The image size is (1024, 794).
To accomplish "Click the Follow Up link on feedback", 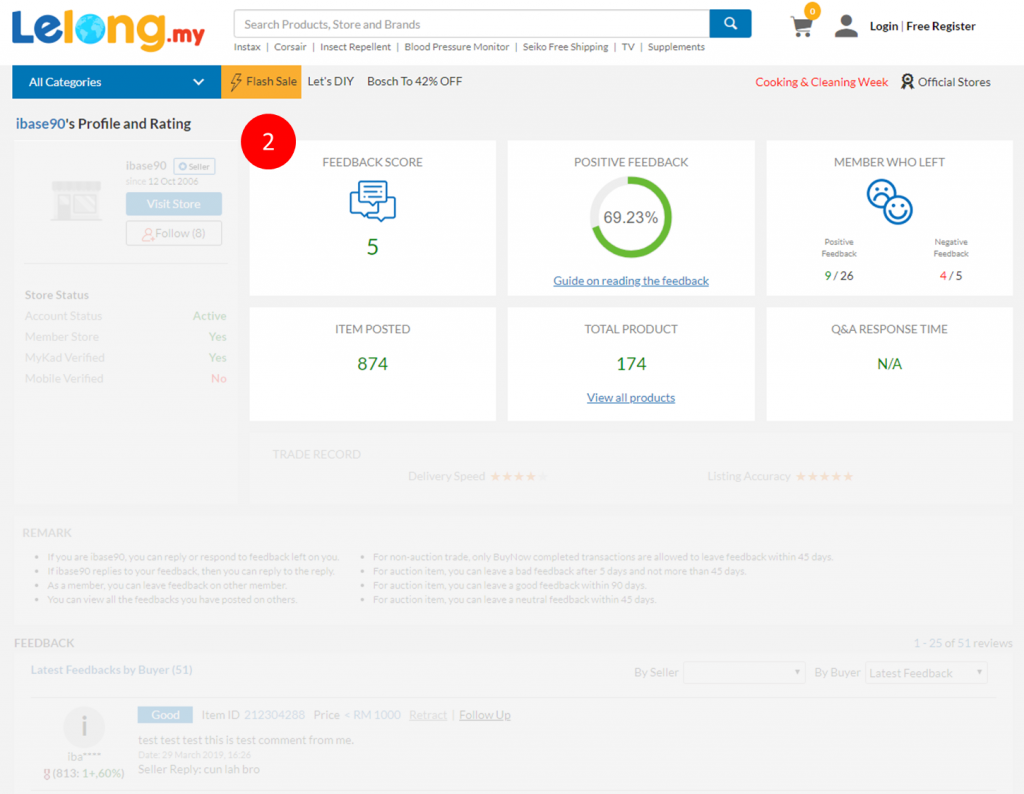I will point(485,715).
